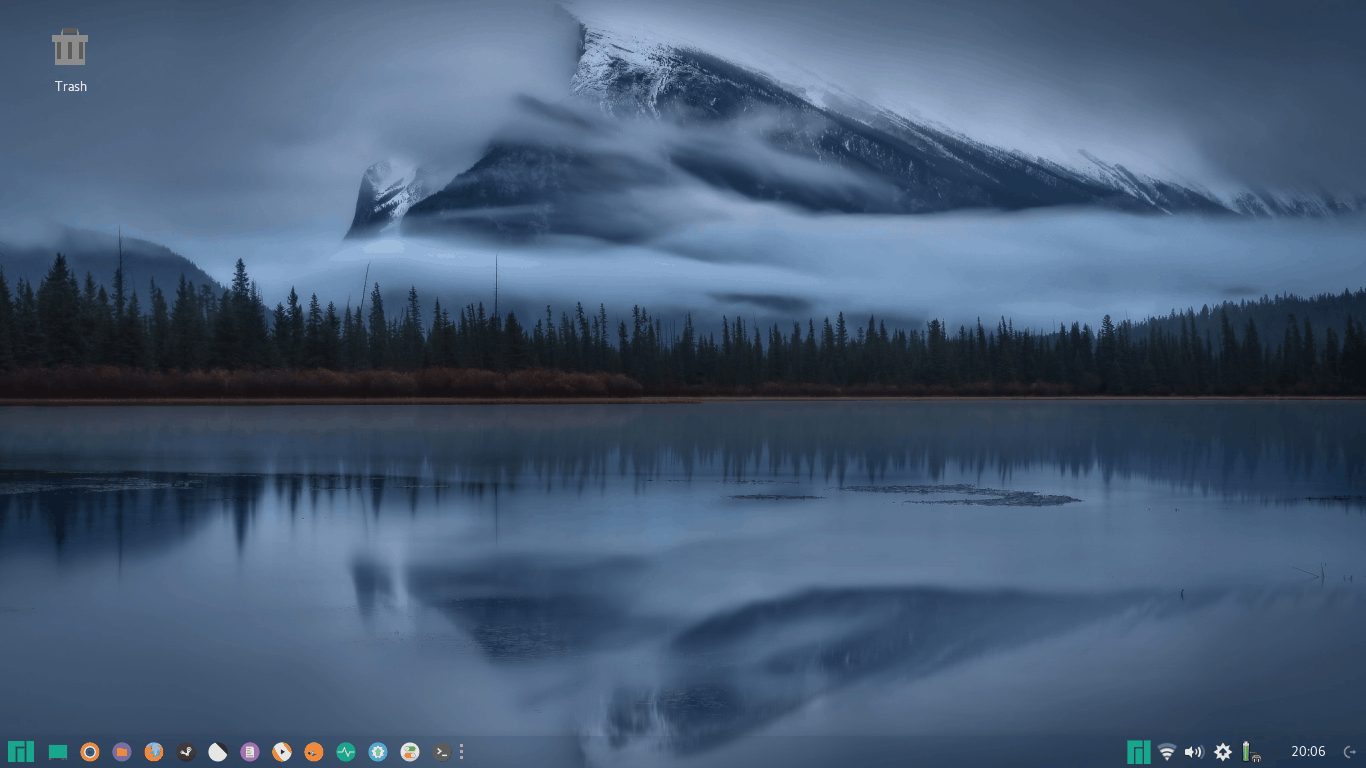Image resolution: width=1366 pixels, height=768 pixels.
Task: Open the Wi-Fi network tray menu
Action: tap(1167, 752)
